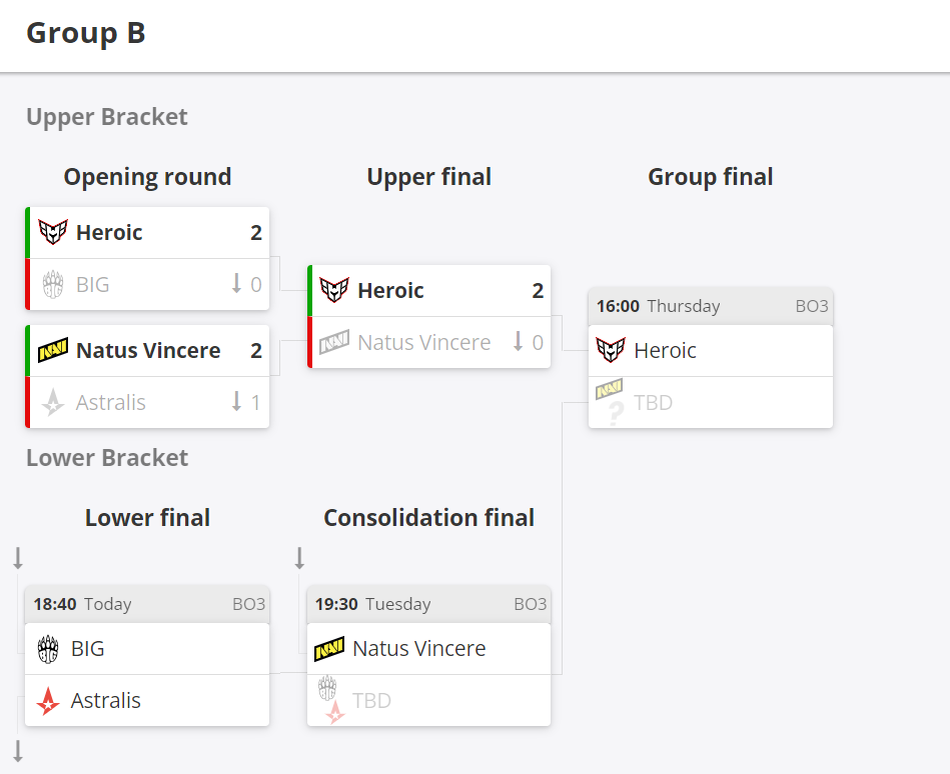The width and height of the screenshot is (950, 774).
Task: Click BIG logo in Lower final match
Action: coord(48,649)
